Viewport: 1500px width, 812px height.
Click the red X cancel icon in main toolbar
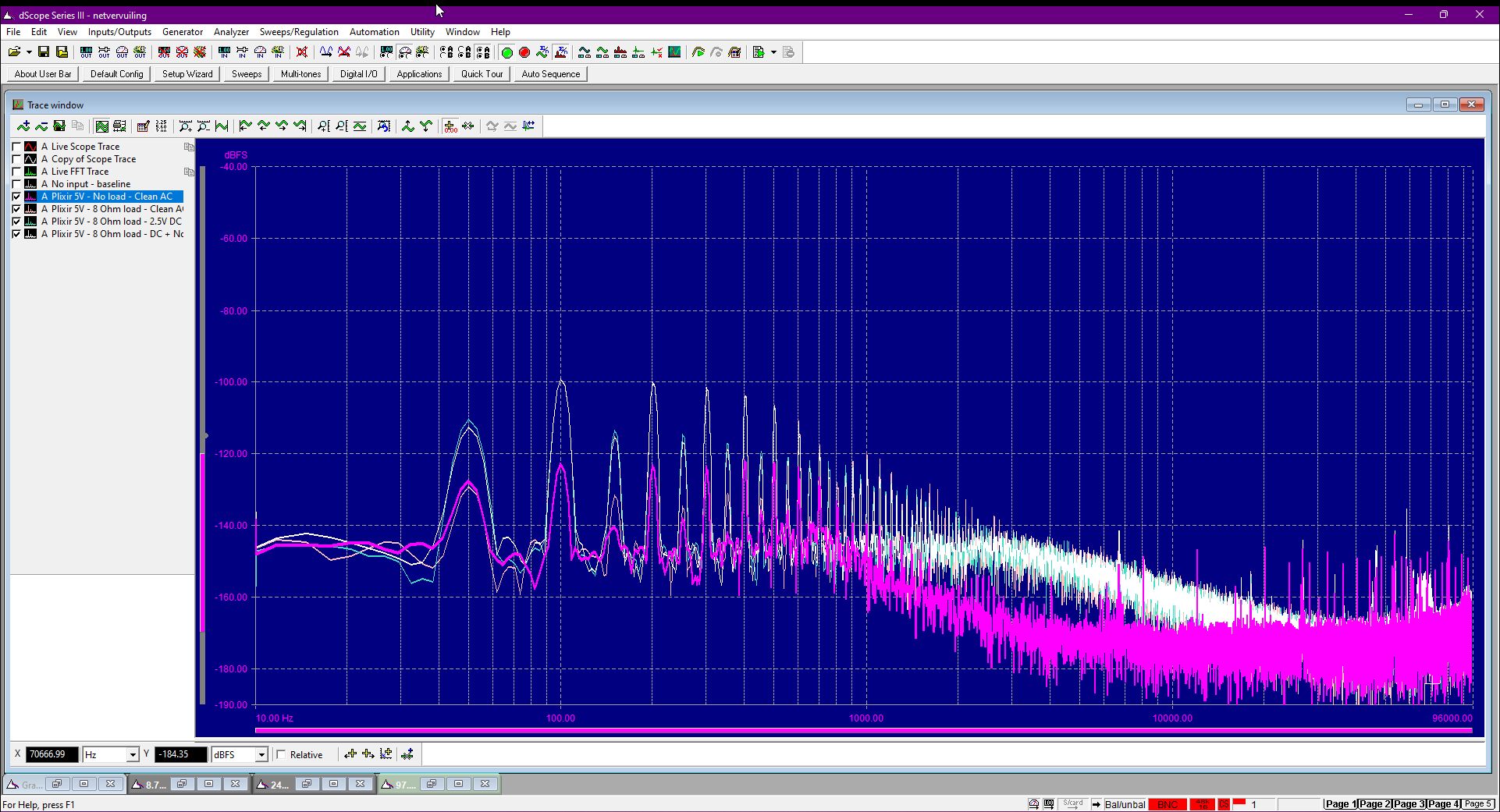click(x=302, y=52)
